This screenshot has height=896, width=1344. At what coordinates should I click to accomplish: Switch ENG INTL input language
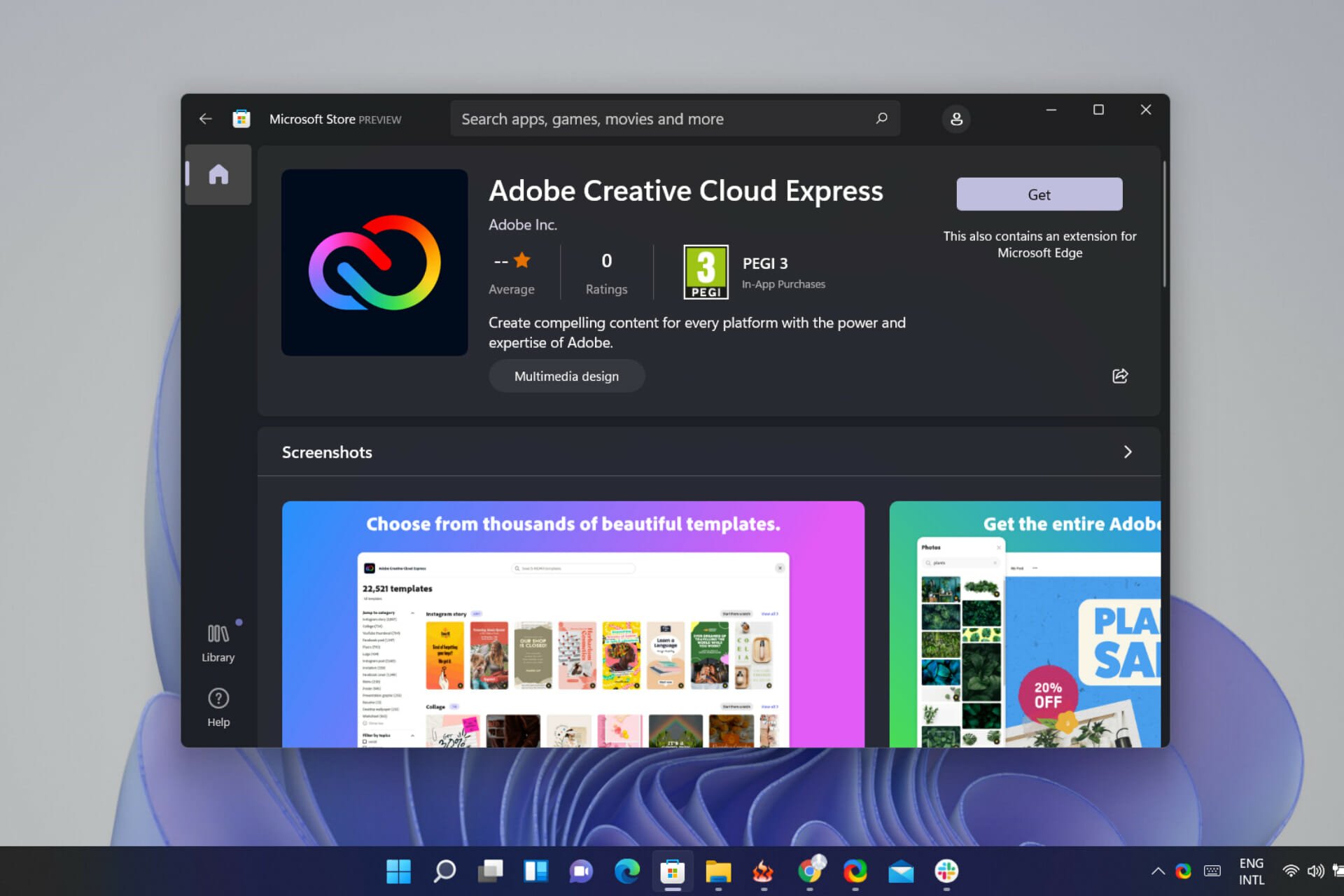[1252, 871]
